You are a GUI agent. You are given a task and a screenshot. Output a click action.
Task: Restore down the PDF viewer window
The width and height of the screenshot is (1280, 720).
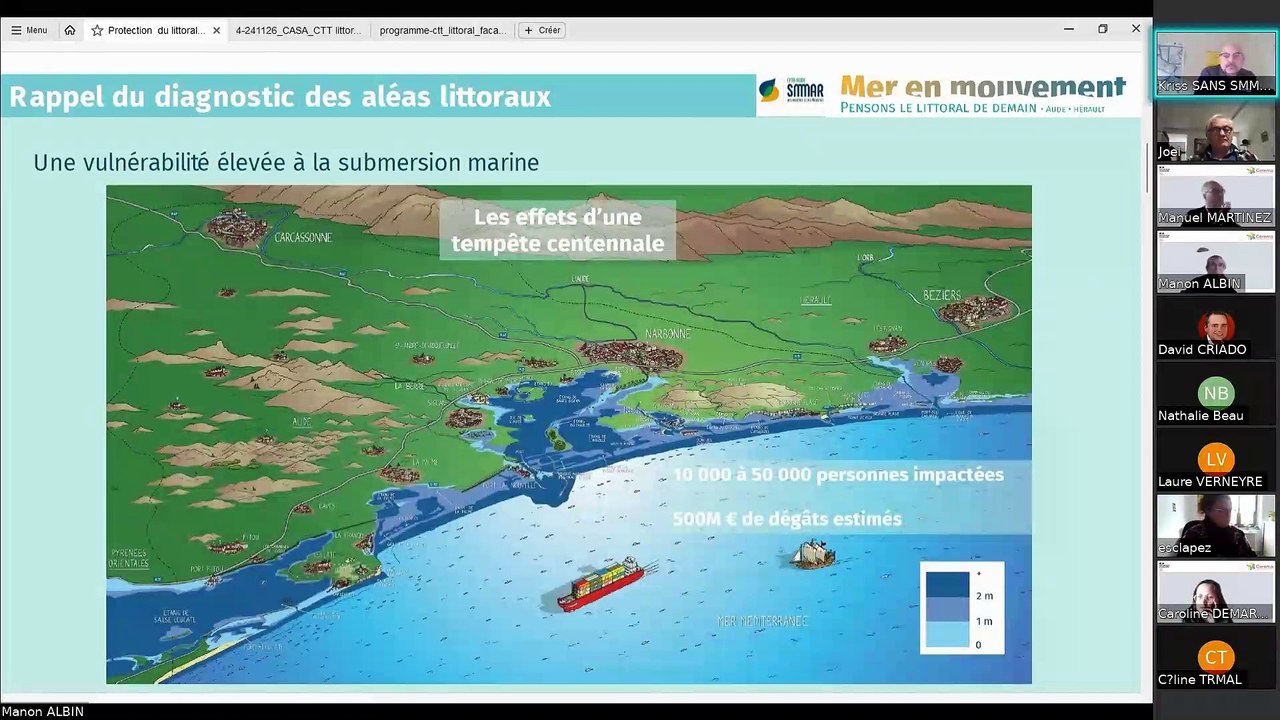point(1102,29)
